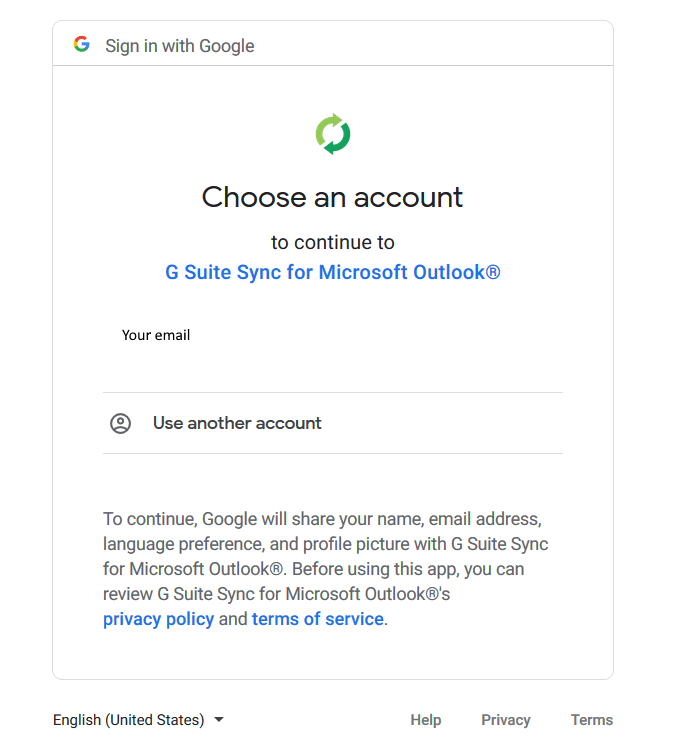This screenshot has height=743, width=680.
Task: Open the Terms footer link
Action: 592,720
